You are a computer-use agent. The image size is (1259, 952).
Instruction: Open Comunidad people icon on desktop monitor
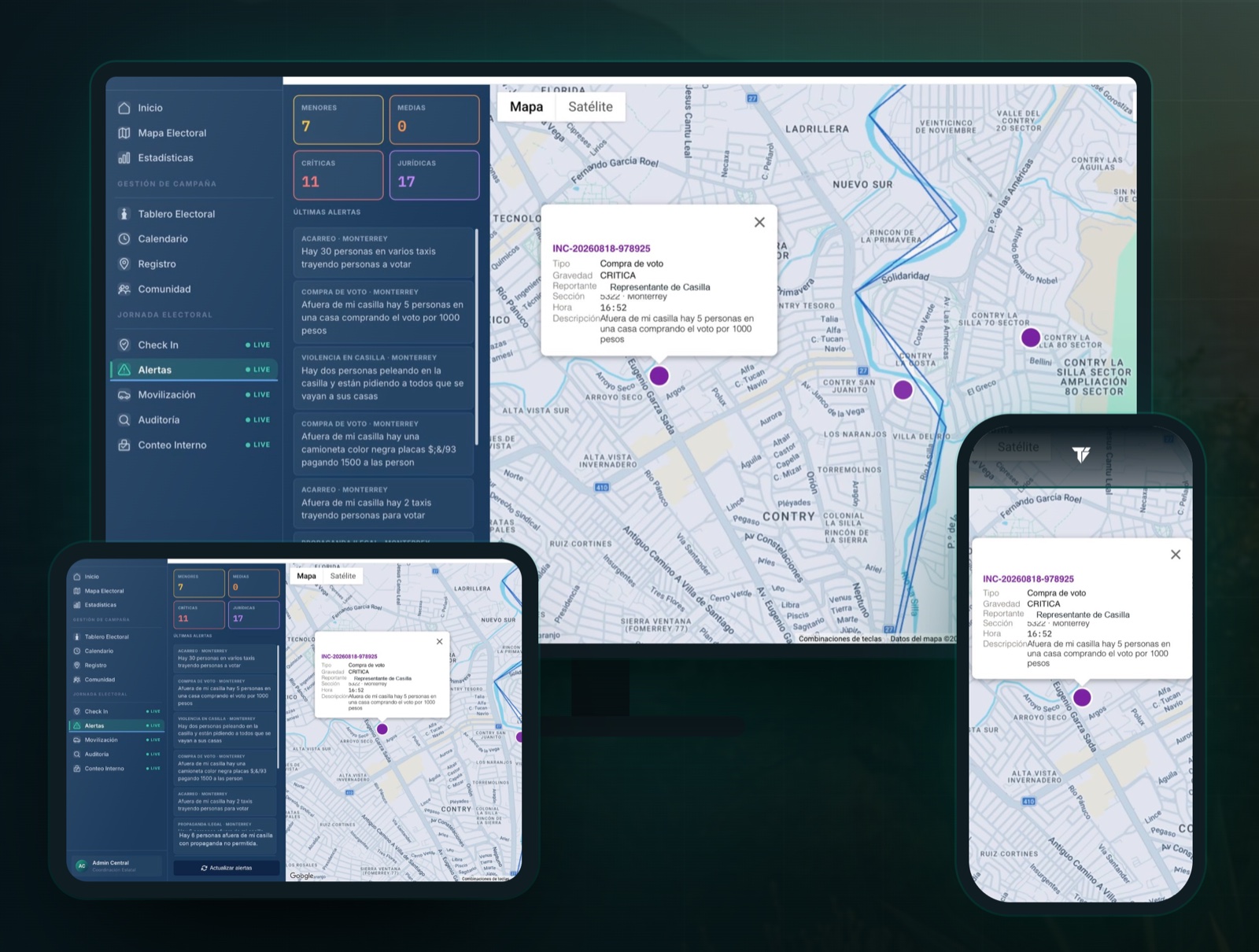pos(124,290)
